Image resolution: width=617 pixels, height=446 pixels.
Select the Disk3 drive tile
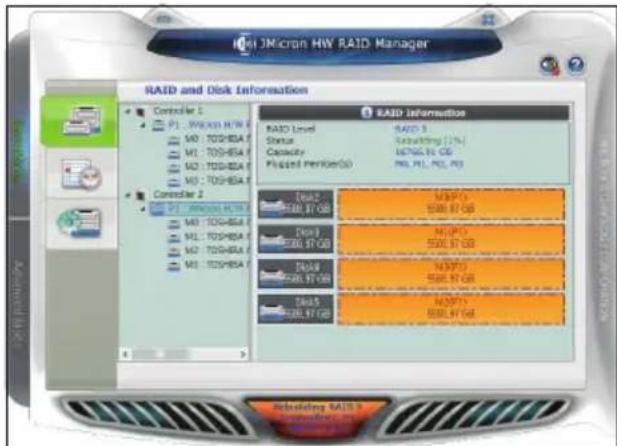pyautogui.click(x=296, y=239)
